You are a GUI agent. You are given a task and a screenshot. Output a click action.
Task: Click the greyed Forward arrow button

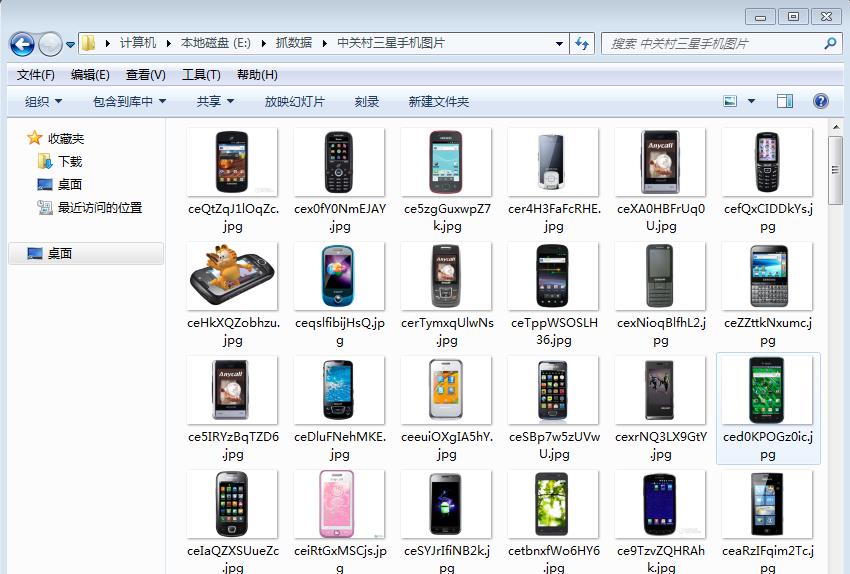click(x=50, y=44)
